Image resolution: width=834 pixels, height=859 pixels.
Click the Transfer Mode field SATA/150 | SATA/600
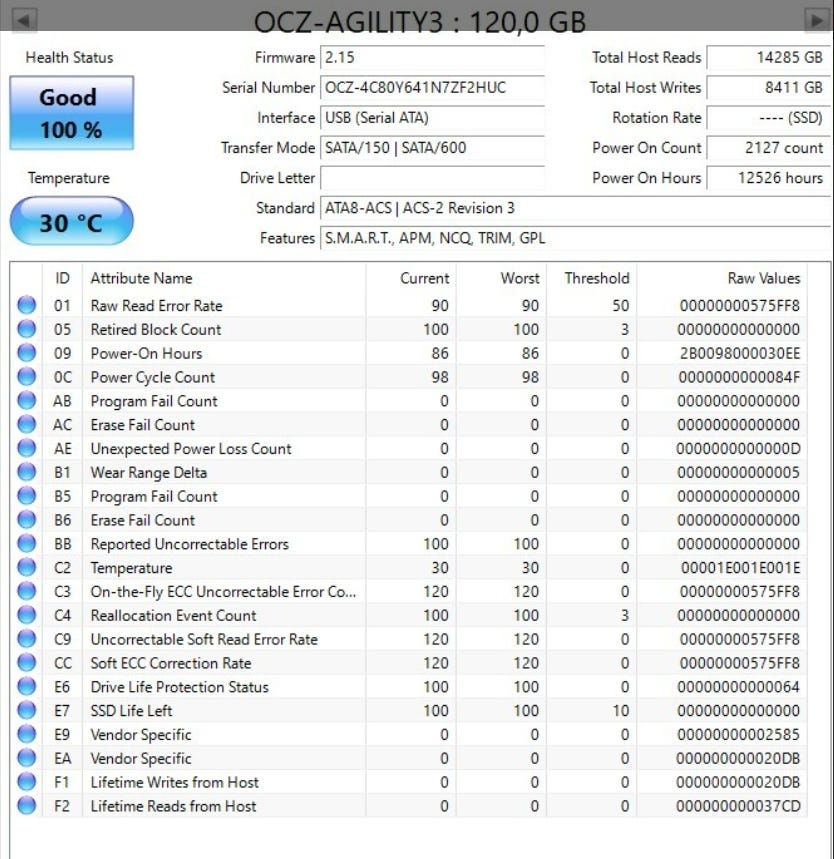click(432, 147)
